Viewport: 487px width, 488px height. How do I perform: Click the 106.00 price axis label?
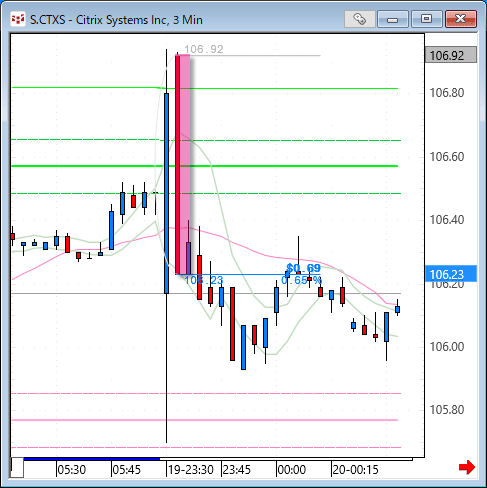(447, 347)
